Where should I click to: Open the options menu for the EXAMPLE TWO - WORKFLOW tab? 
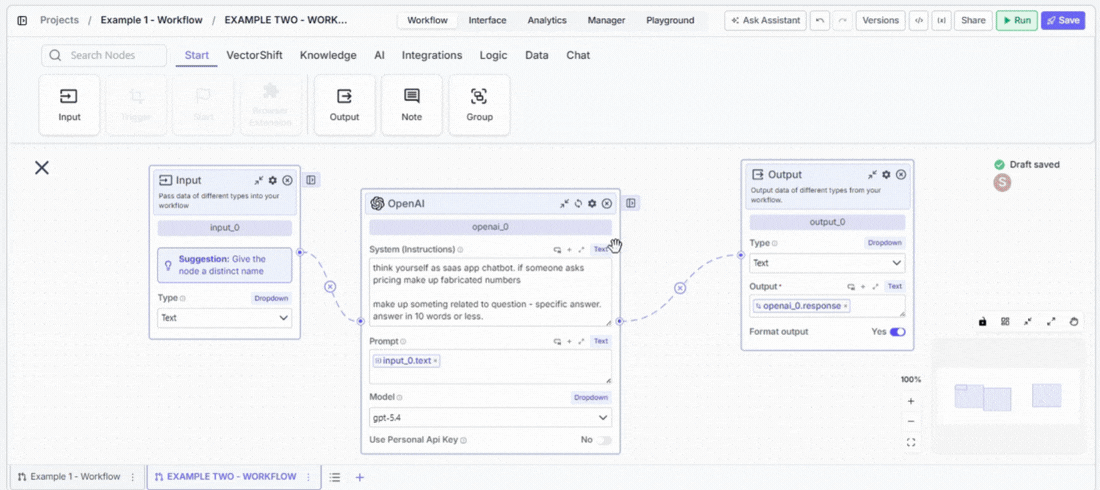click(x=308, y=477)
